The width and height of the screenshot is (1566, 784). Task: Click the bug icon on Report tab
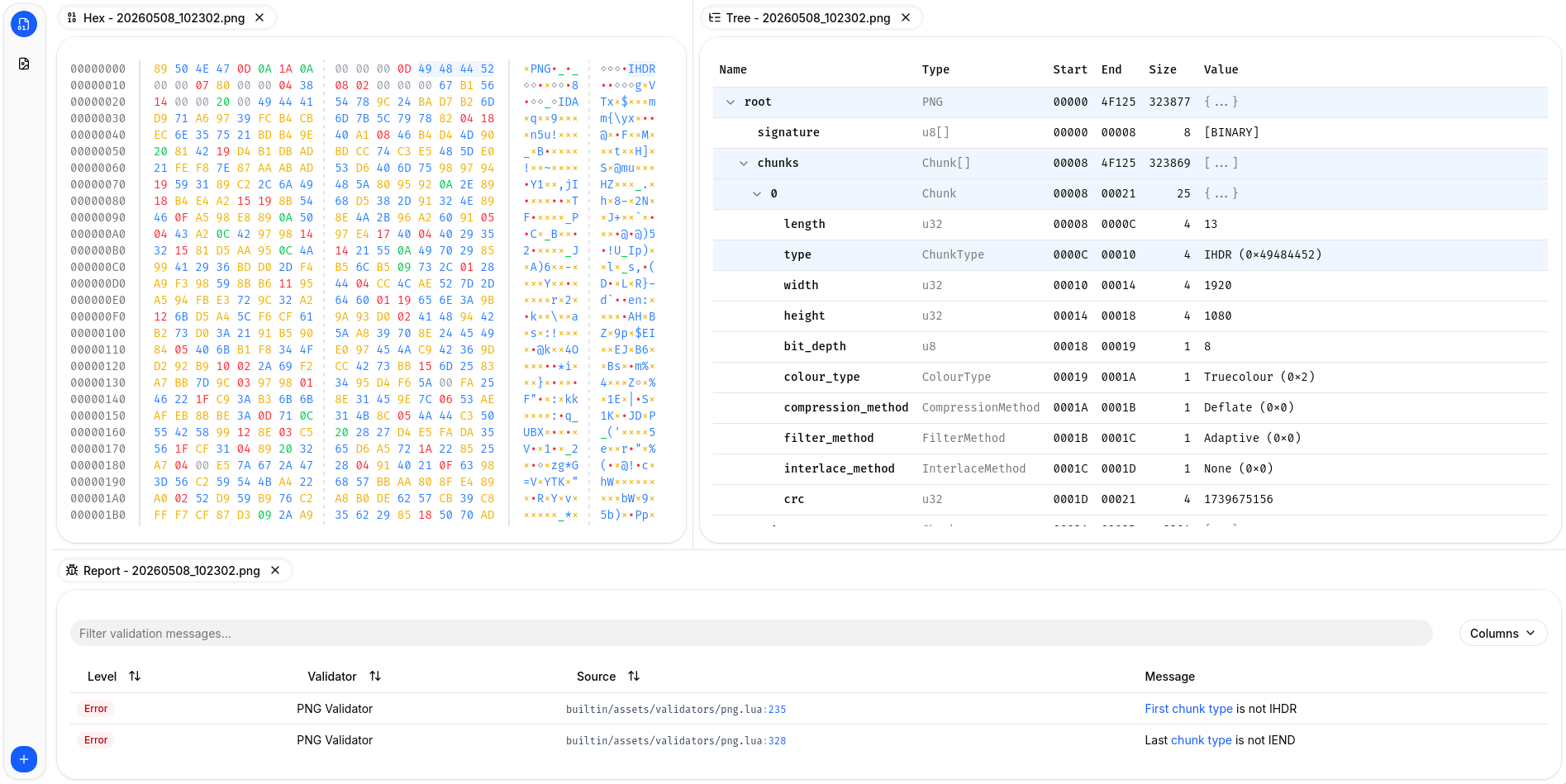(x=72, y=570)
